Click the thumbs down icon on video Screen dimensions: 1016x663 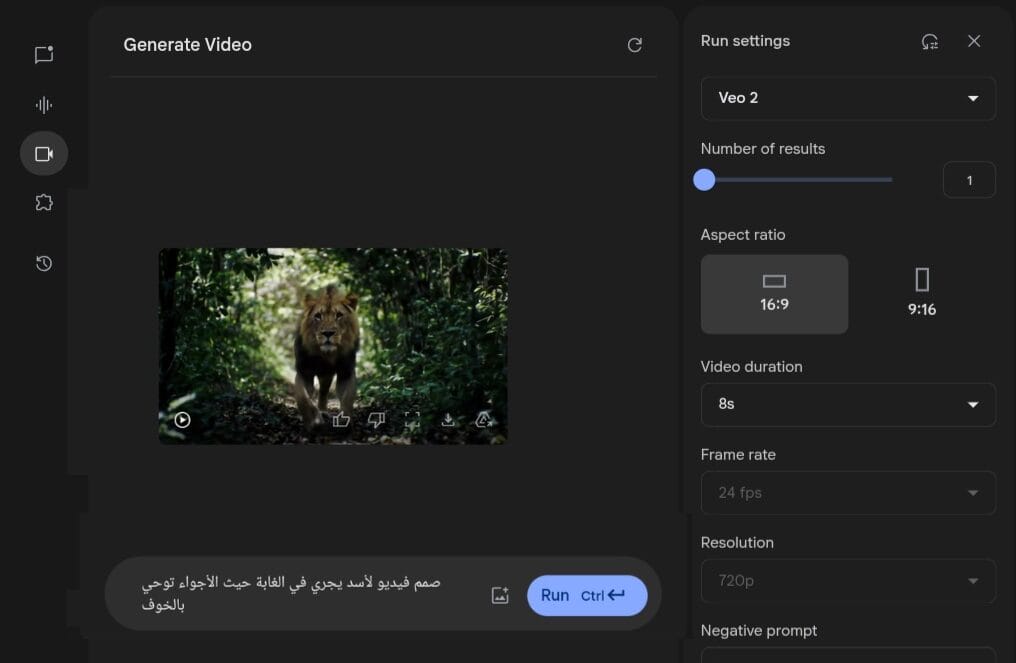coord(377,420)
